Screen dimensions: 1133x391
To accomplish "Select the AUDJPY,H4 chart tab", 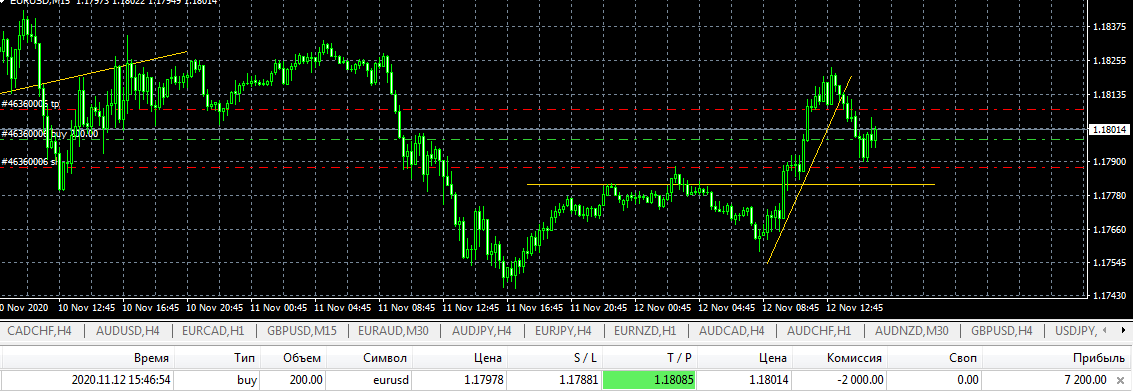I will click(482, 331).
